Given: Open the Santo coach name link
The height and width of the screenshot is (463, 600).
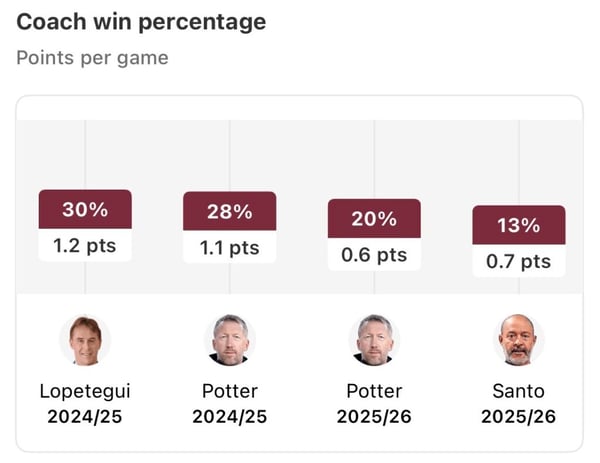Looking at the screenshot, I should [x=518, y=391].
